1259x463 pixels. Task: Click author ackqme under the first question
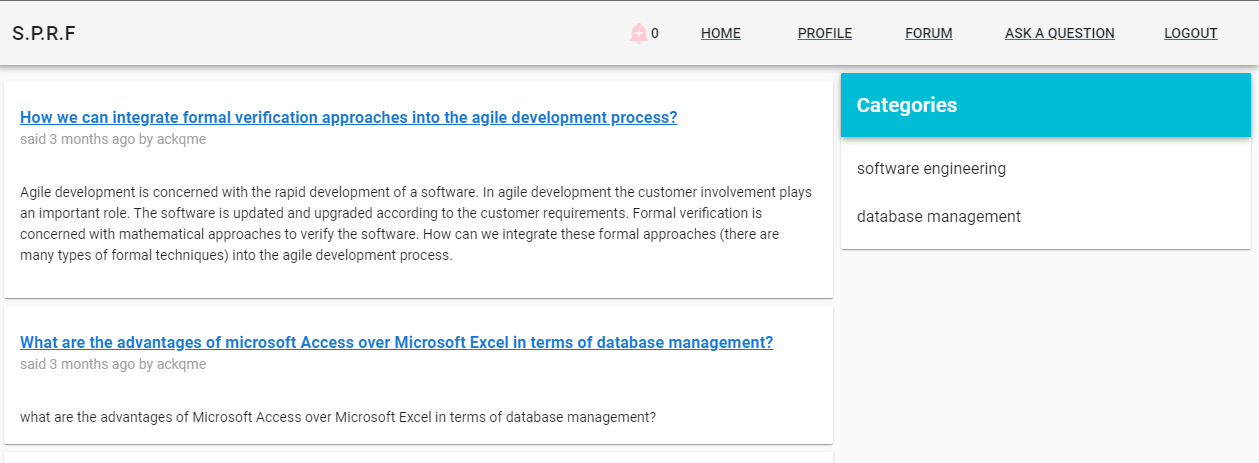[x=181, y=139]
